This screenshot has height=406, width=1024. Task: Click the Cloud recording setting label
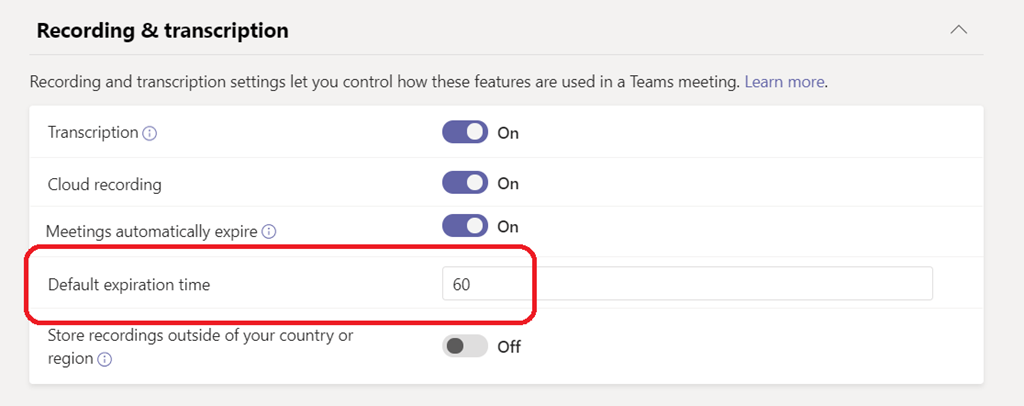[105, 184]
